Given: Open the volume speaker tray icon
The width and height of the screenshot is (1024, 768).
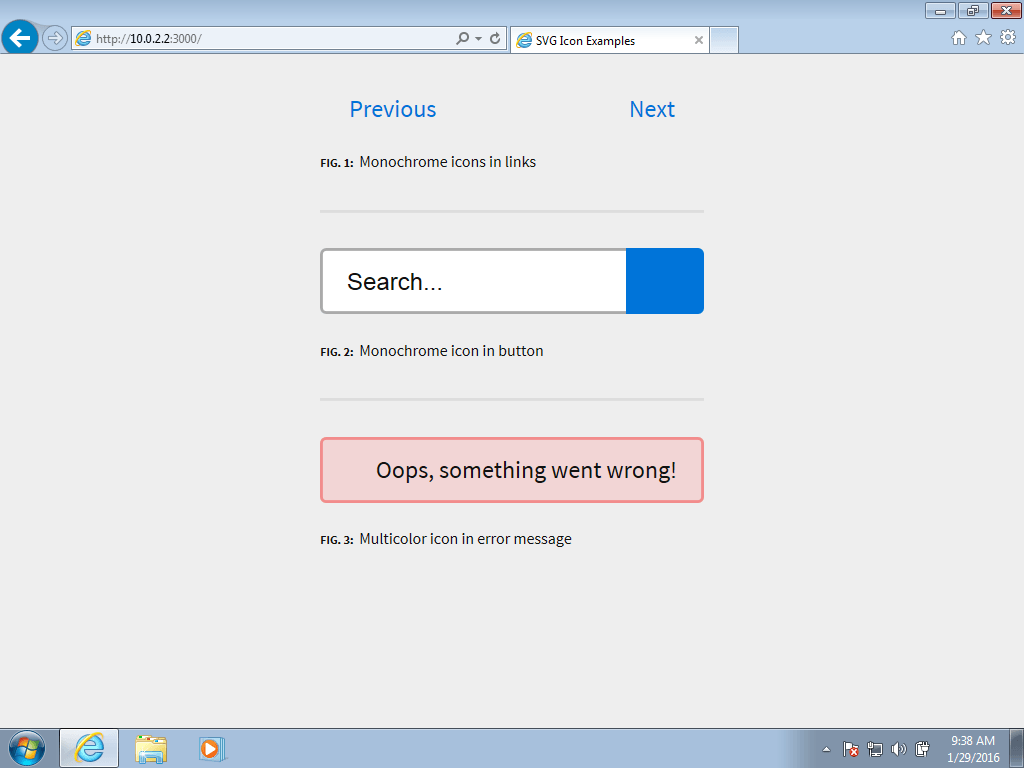Looking at the screenshot, I should (x=899, y=749).
